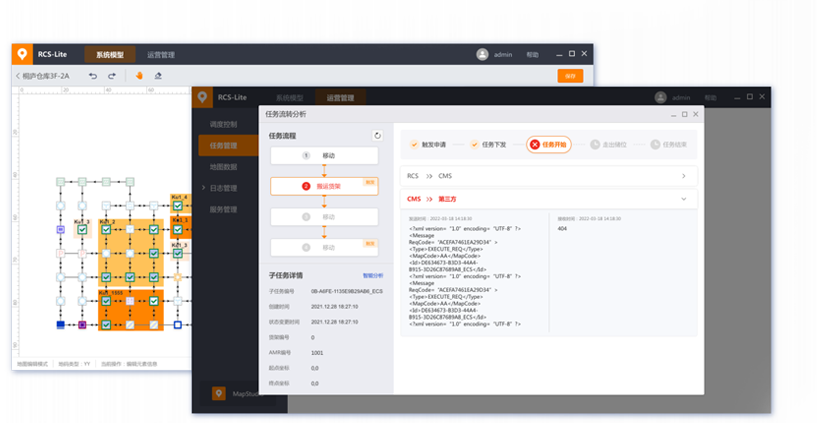Expand the RCS >> CMS message row
This screenshot has width=817, height=448.
683,176
